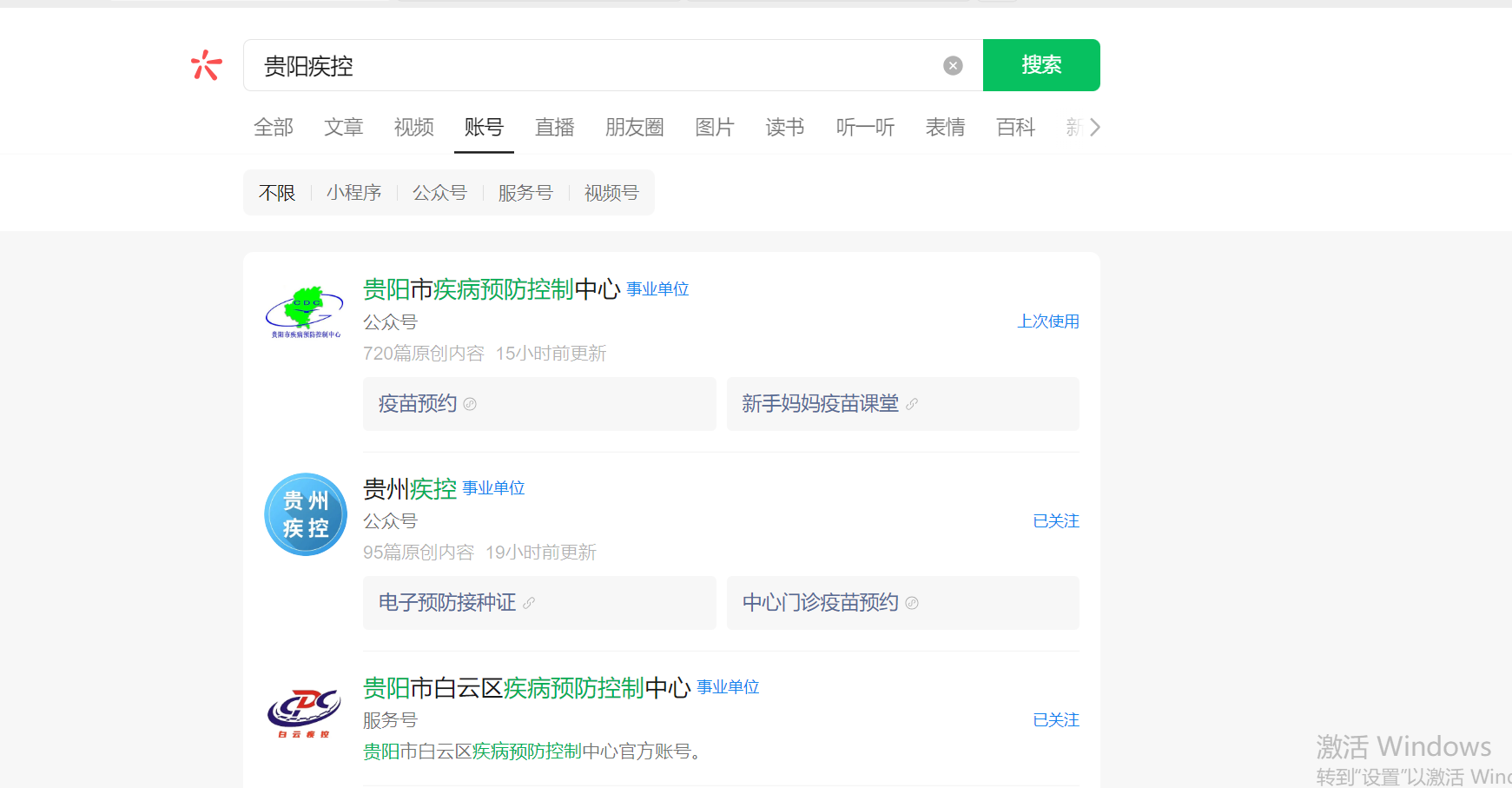
Task: Click the link icon beside 电子预防接种证
Action: coord(529,603)
